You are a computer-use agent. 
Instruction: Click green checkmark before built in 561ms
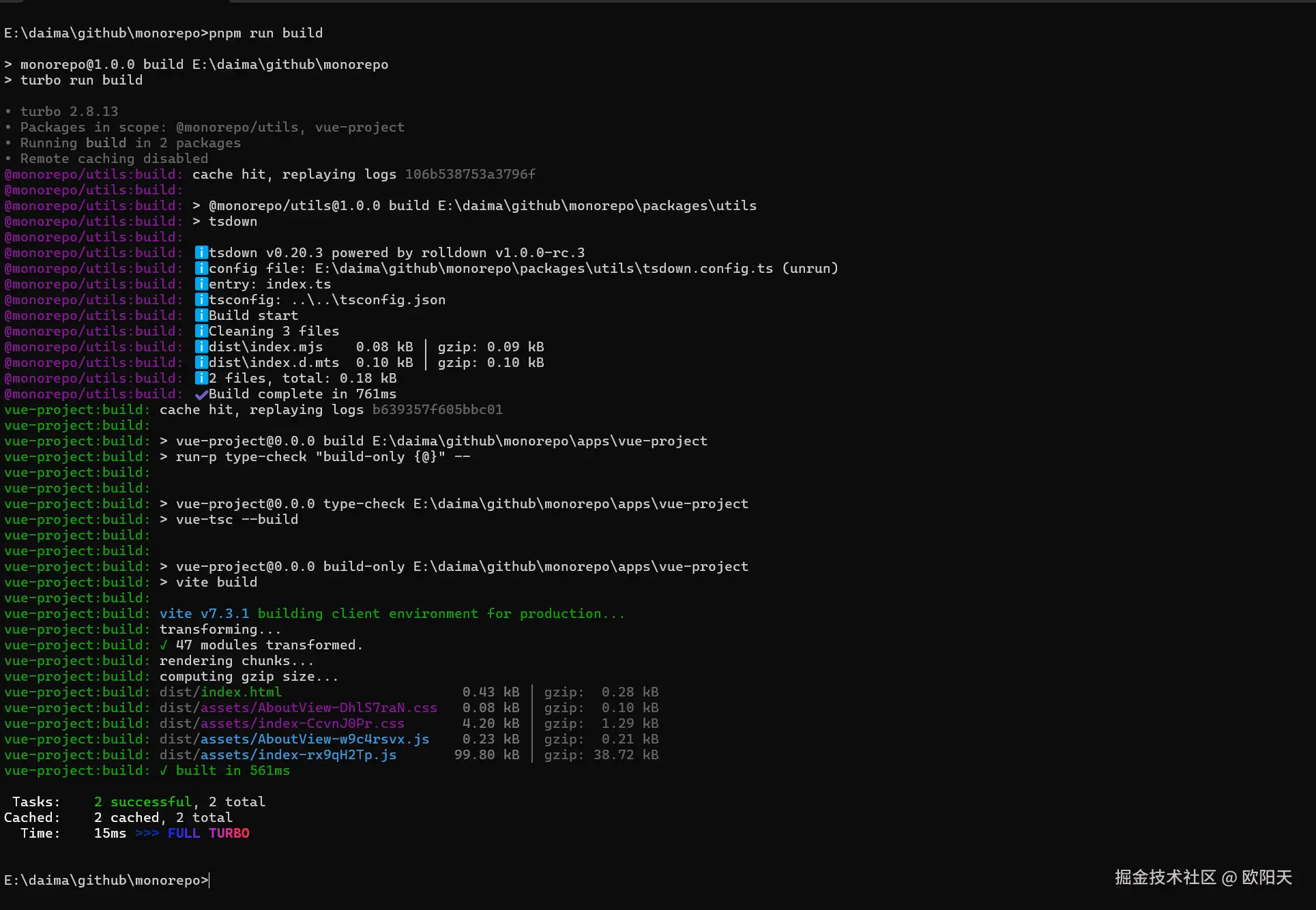(x=164, y=771)
